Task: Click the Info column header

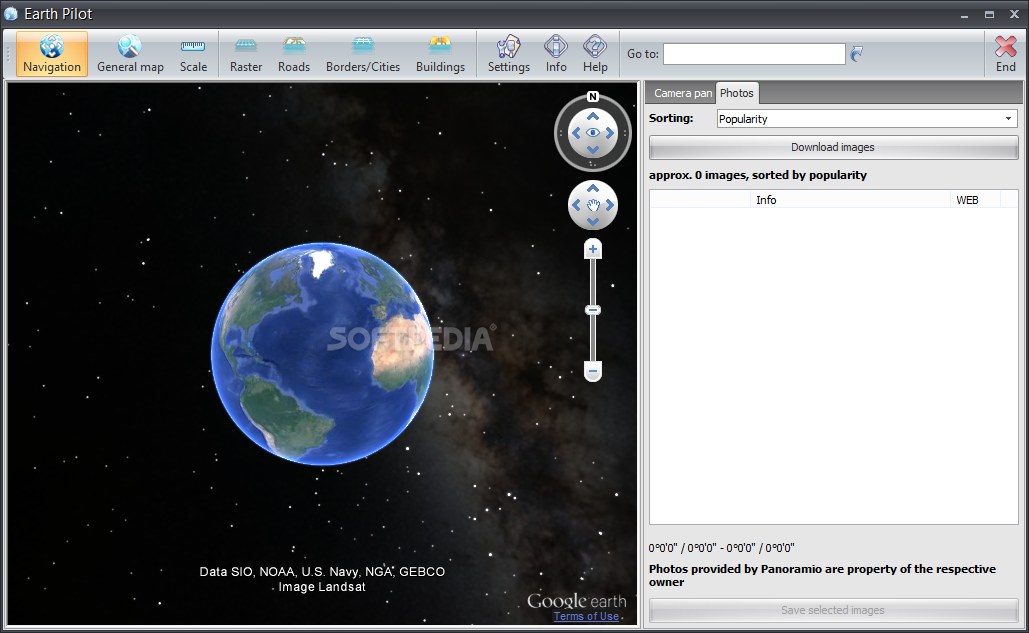Action: 850,200
